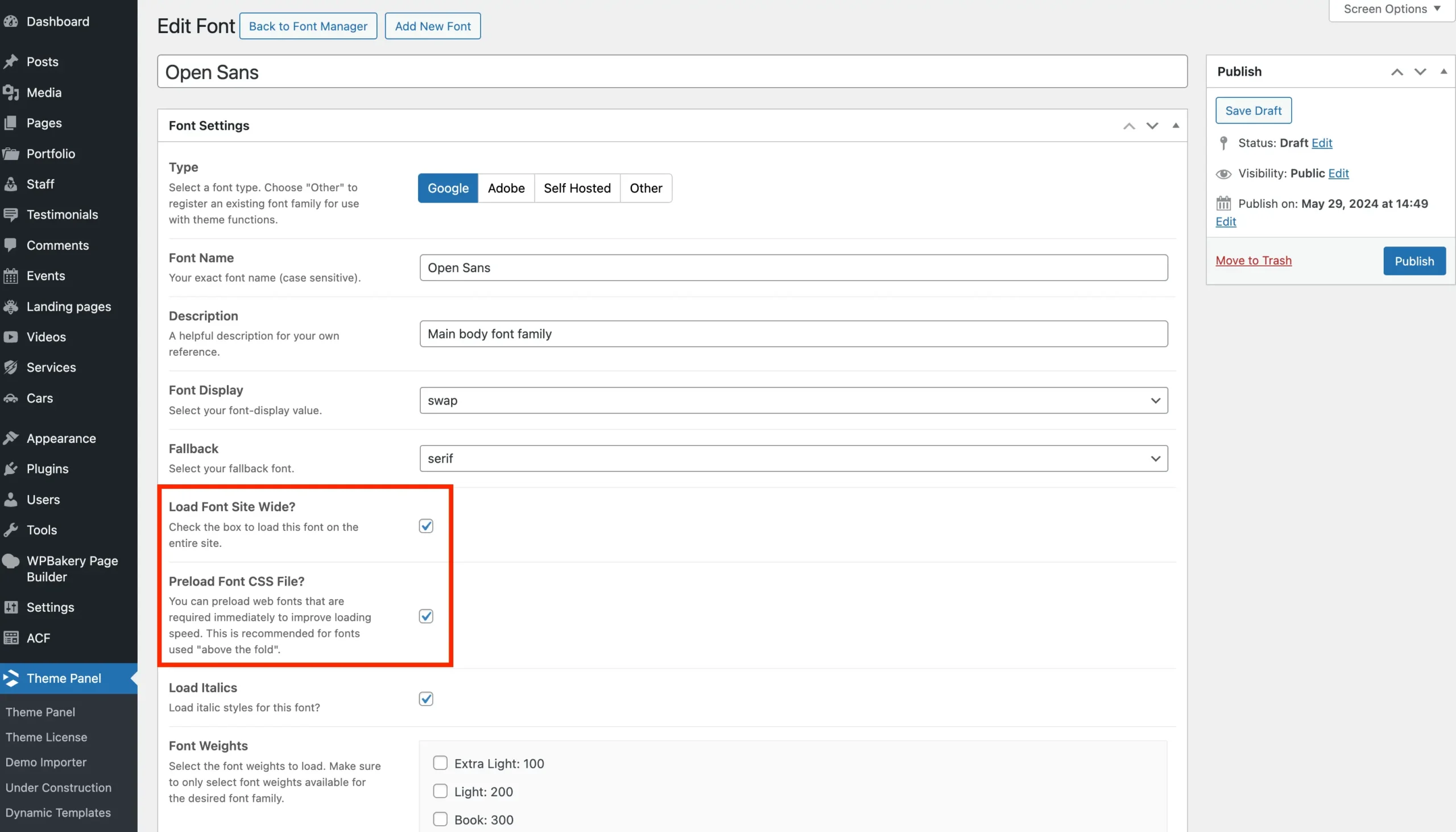Click the Tools wrench icon

click(x=11, y=530)
